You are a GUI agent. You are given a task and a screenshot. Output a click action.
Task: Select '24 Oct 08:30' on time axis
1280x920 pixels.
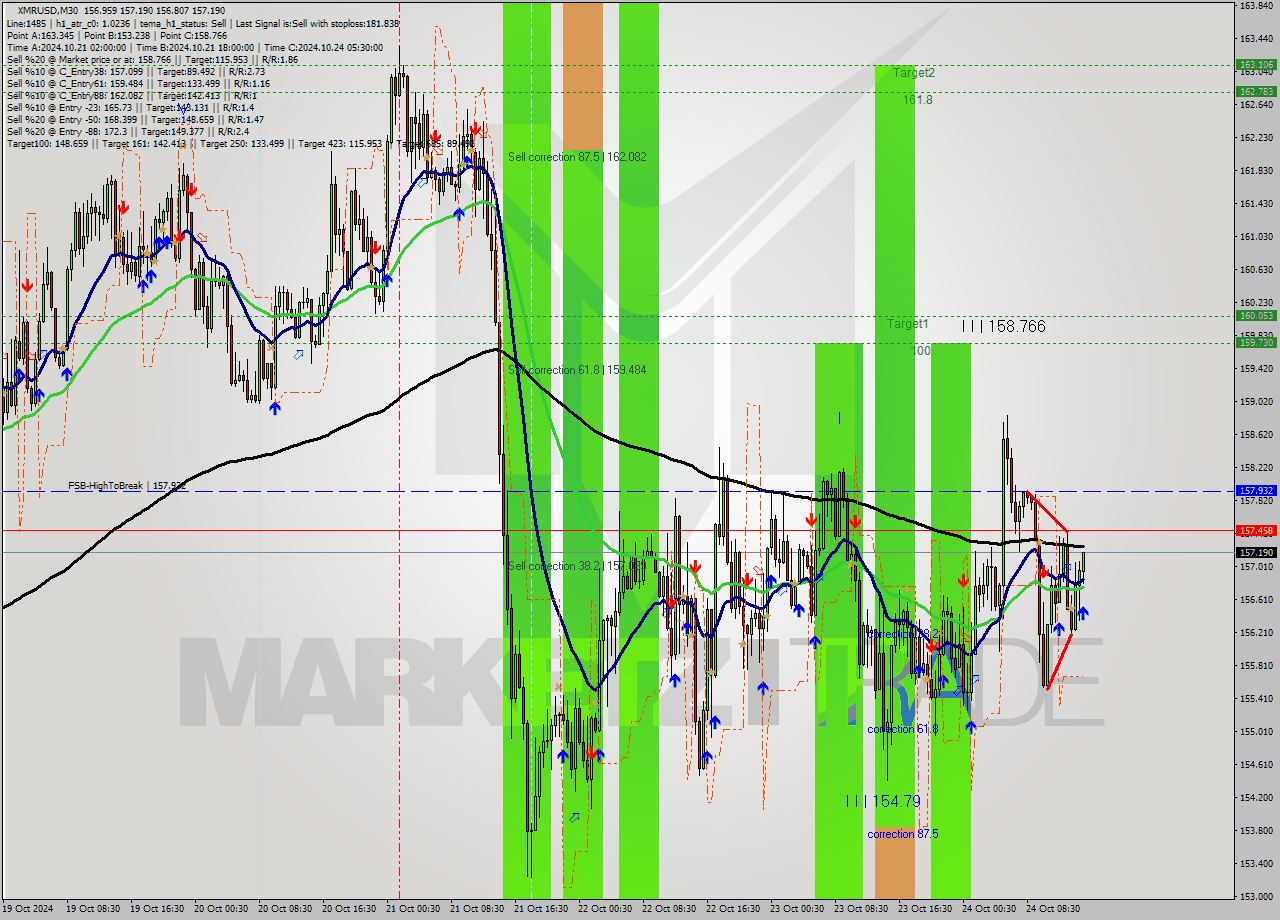[1053, 909]
